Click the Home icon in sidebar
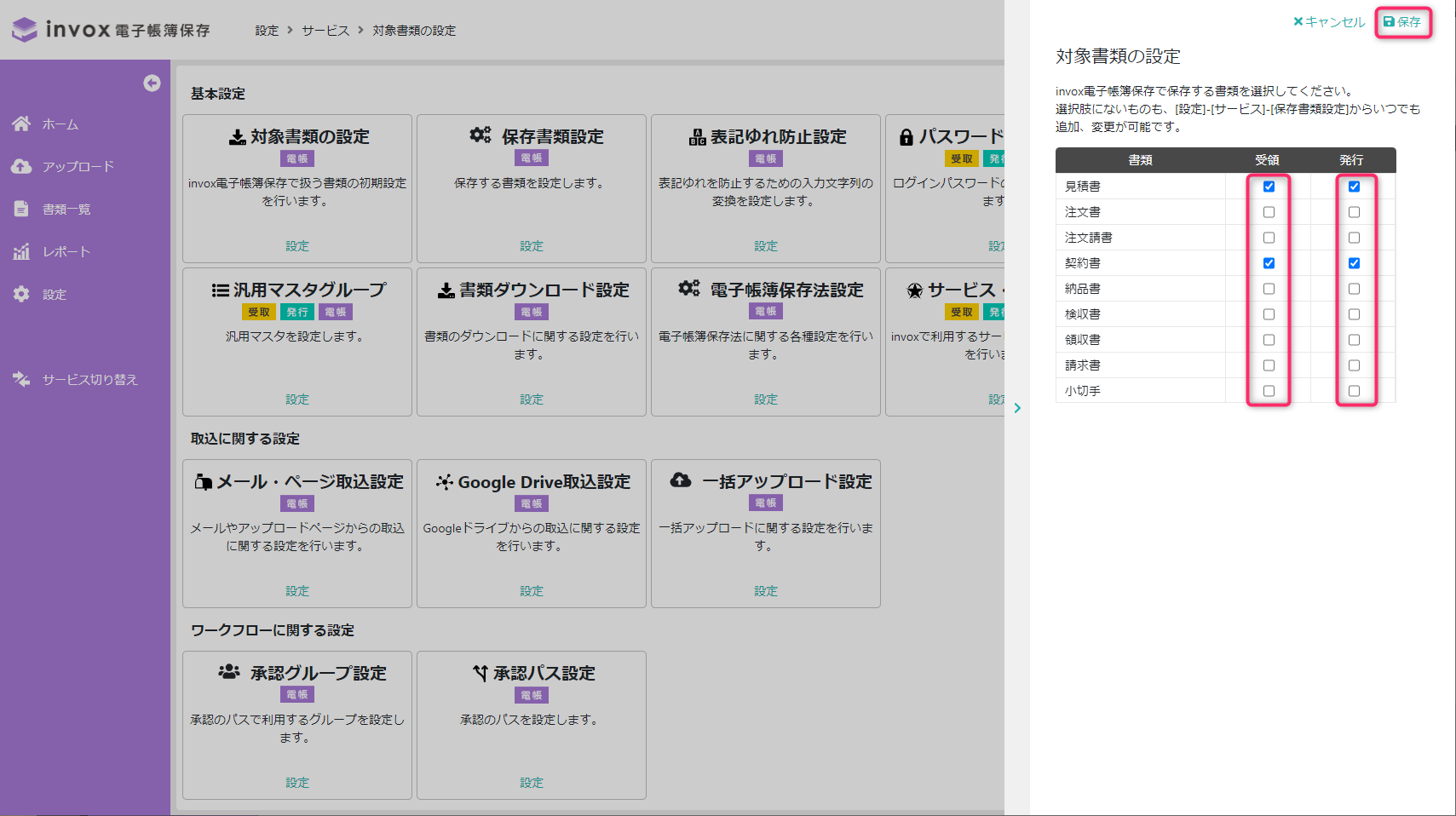This screenshot has width=1456, height=816. click(21, 124)
